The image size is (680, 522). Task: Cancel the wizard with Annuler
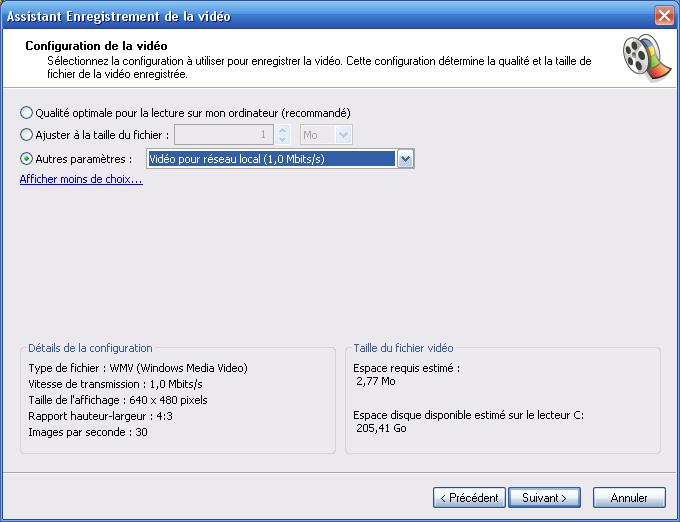click(629, 497)
